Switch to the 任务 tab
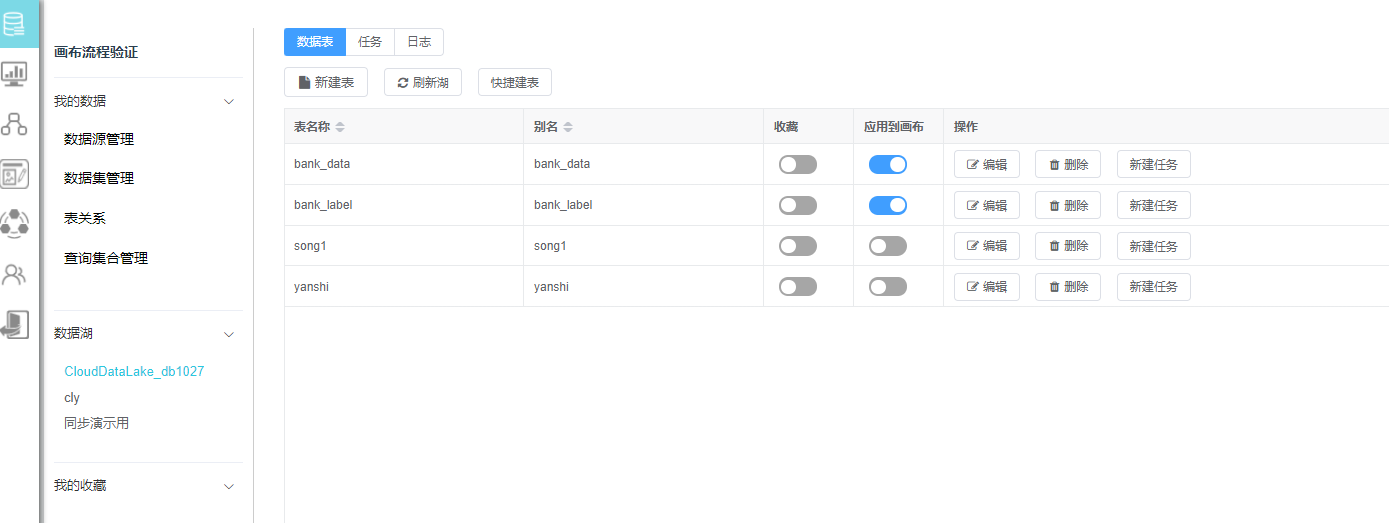 [x=370, y=42]
